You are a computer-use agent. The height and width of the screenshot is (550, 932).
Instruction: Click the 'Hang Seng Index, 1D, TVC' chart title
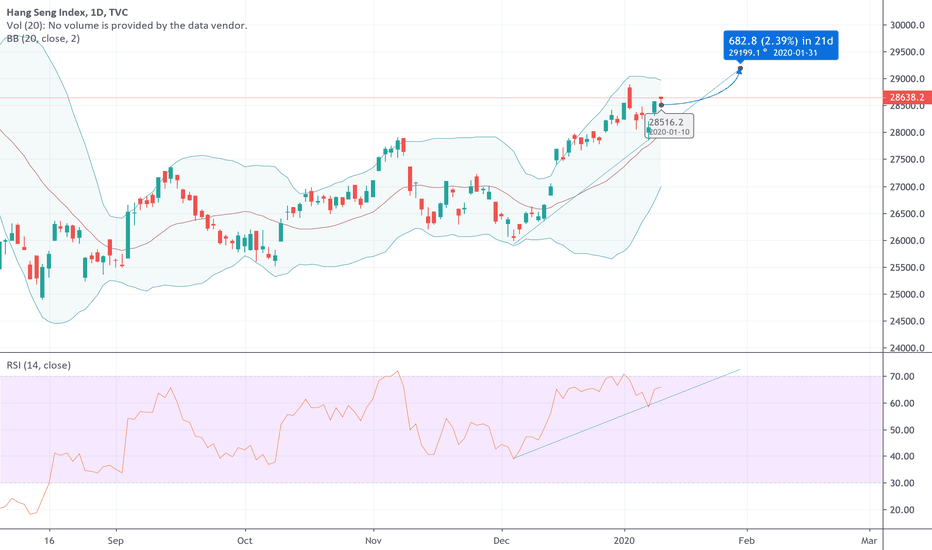[67, 12]
